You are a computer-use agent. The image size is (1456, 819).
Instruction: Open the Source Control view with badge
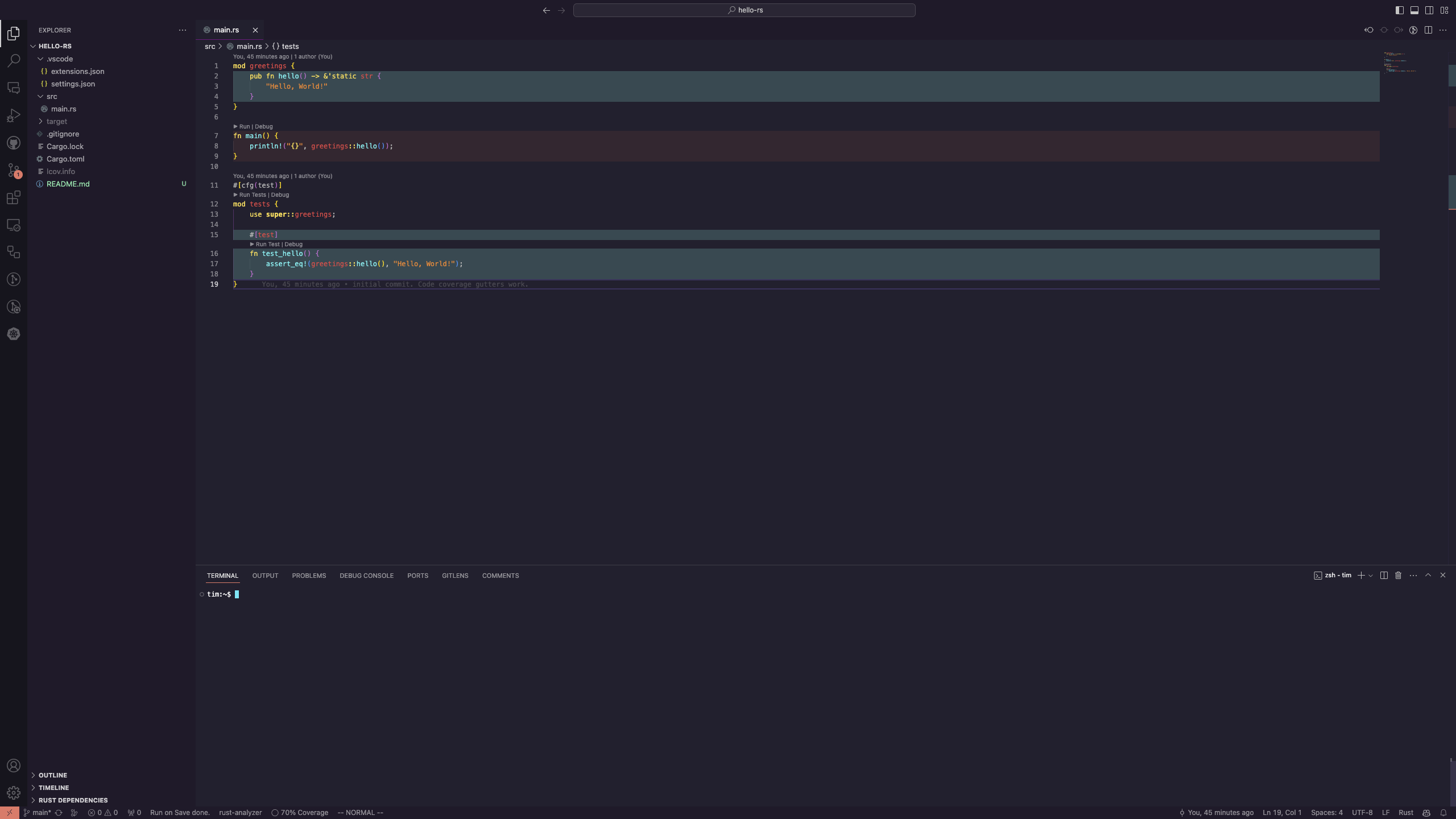tap(14, 170)
